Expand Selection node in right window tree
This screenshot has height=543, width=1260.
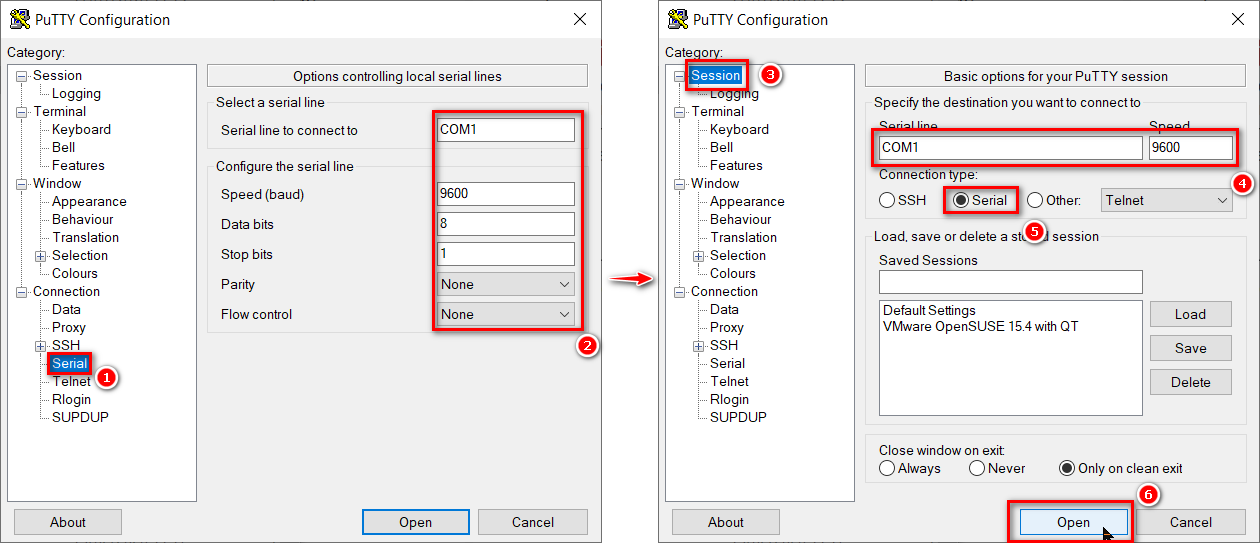[699, 256]
